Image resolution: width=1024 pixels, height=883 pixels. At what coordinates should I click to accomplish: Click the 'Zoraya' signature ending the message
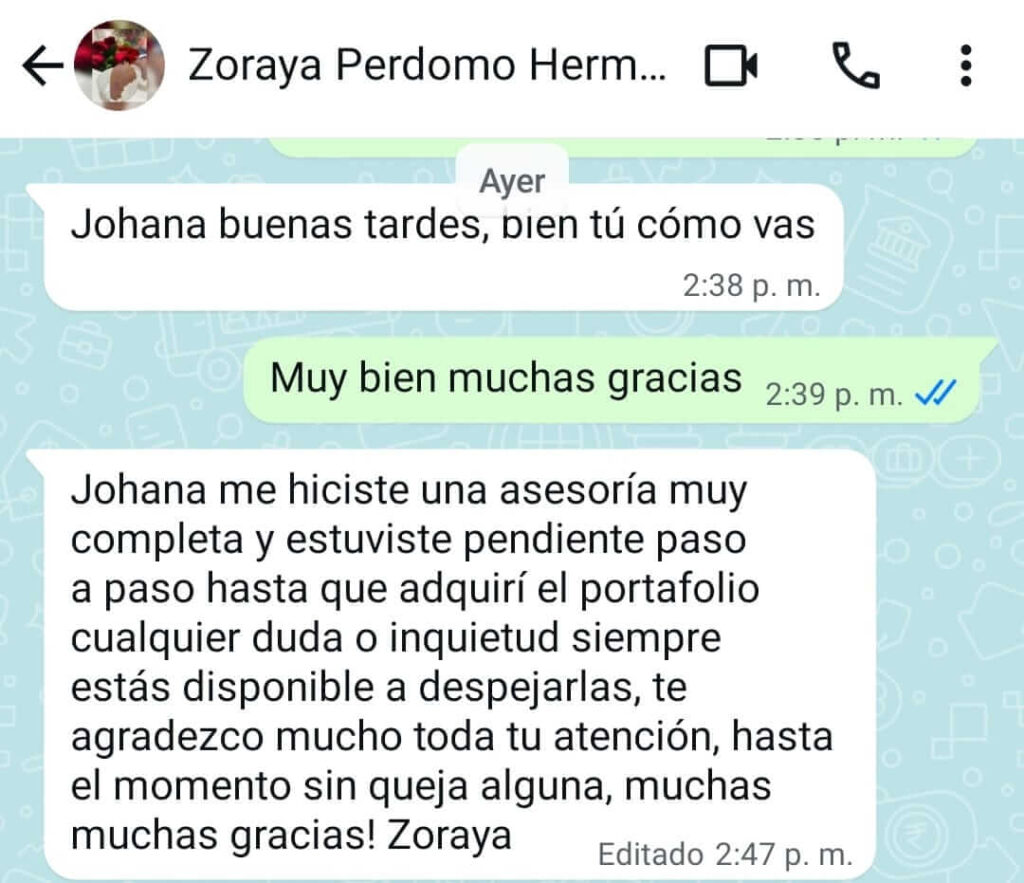tap(449, 835)
